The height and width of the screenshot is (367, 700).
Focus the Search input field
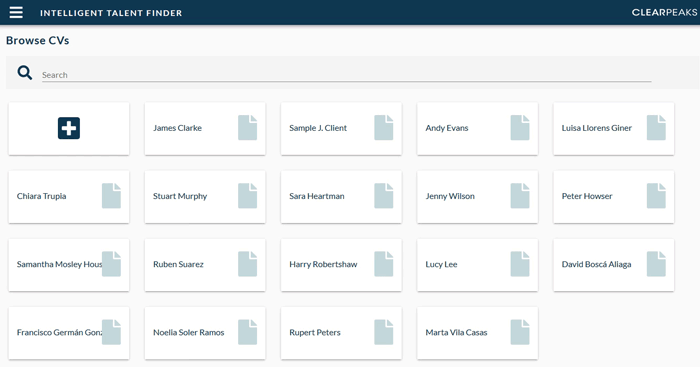(x=346, y=75)
